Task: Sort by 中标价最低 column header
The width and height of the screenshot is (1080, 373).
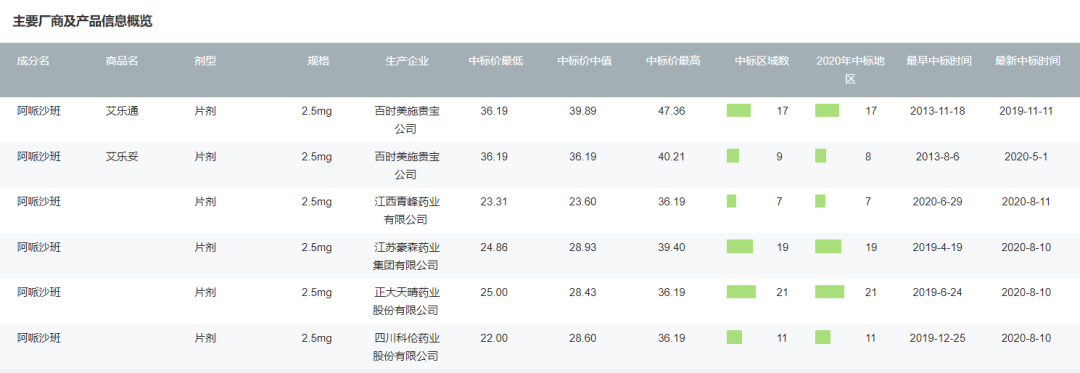Action: tap(496, 61)
